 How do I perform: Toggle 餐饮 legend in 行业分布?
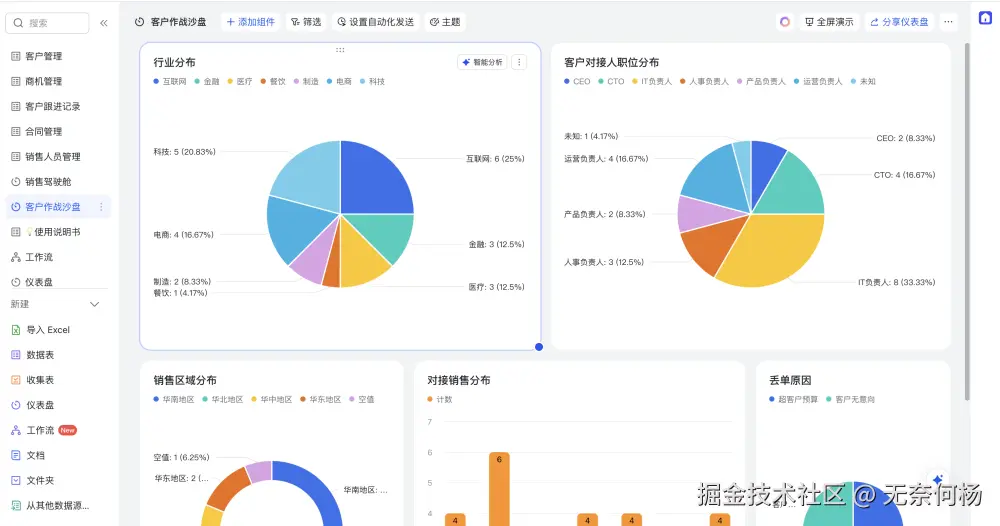point(273,82)
